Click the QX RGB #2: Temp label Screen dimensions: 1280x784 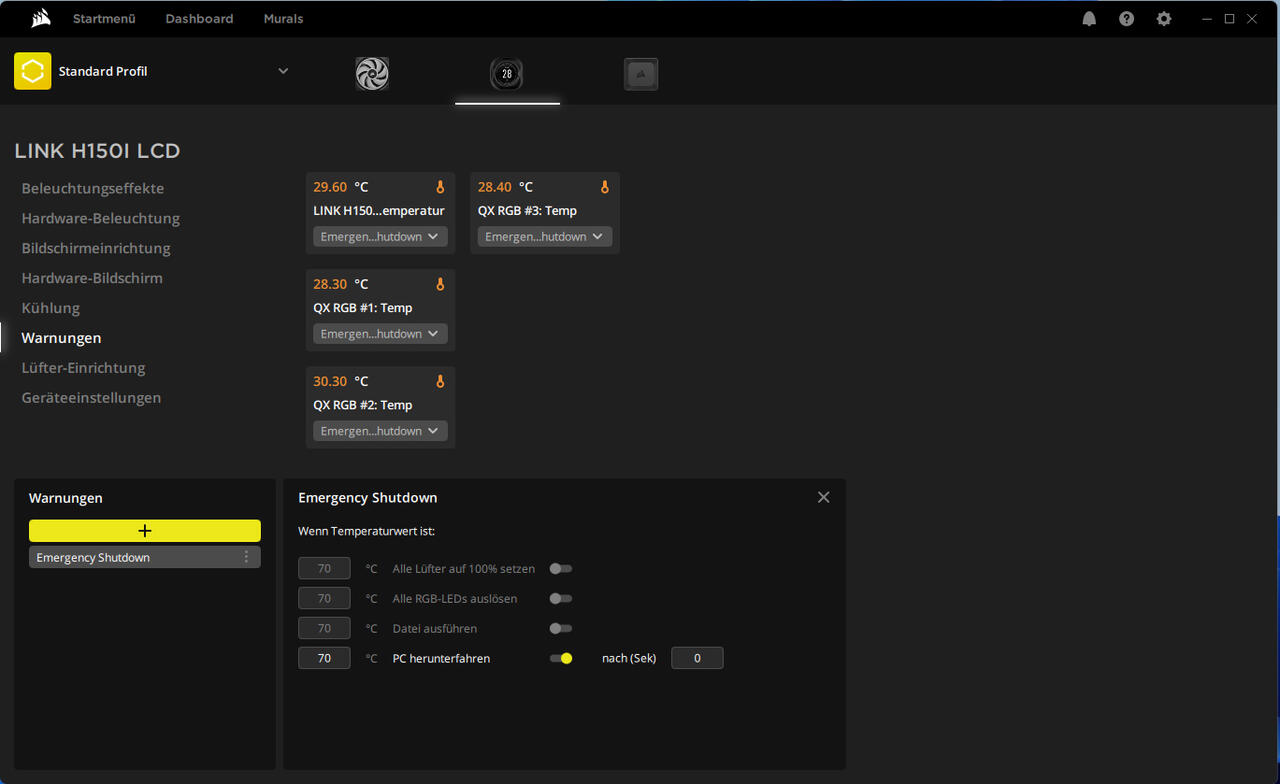click(x=363, y=405)
